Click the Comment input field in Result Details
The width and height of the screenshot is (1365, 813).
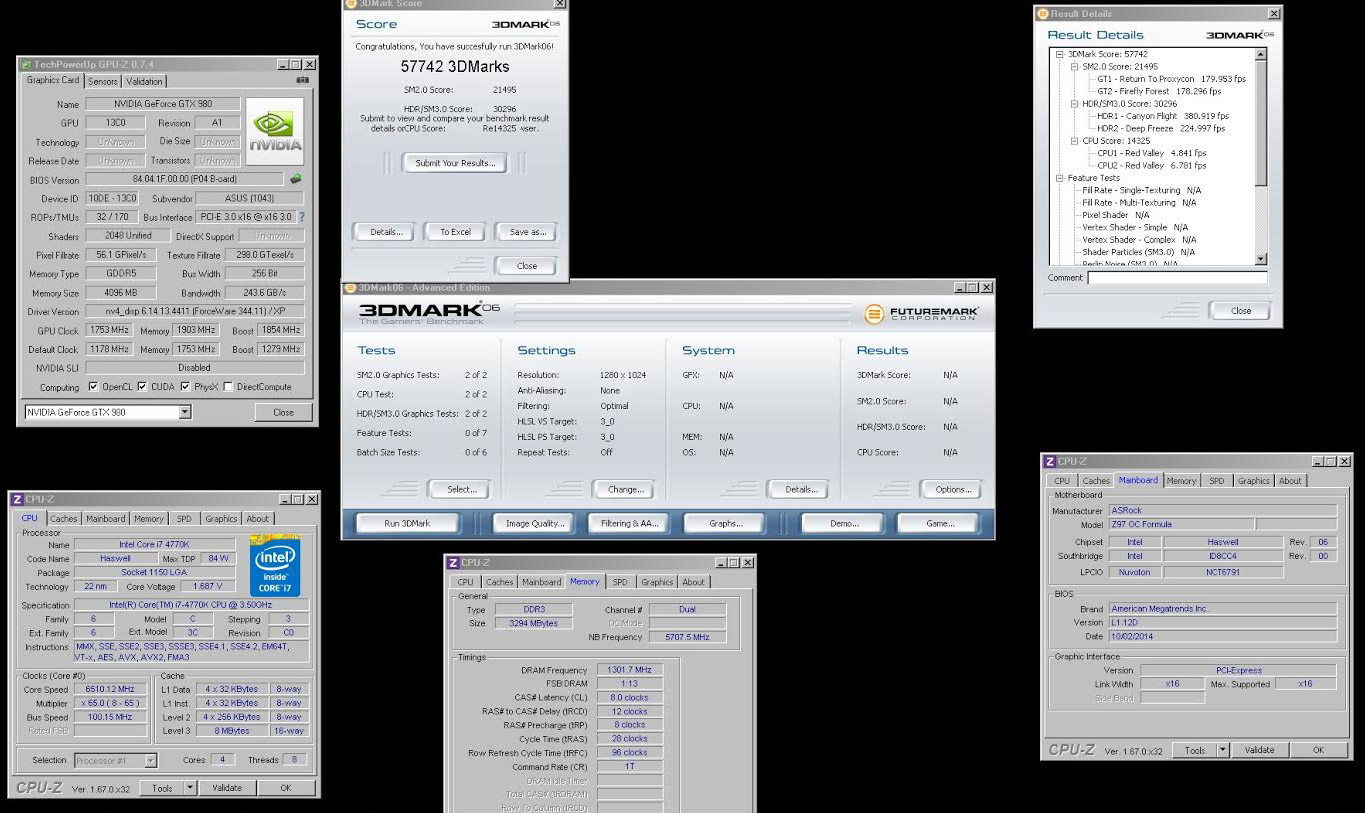pyautogui.click(x=1177, y=278)
